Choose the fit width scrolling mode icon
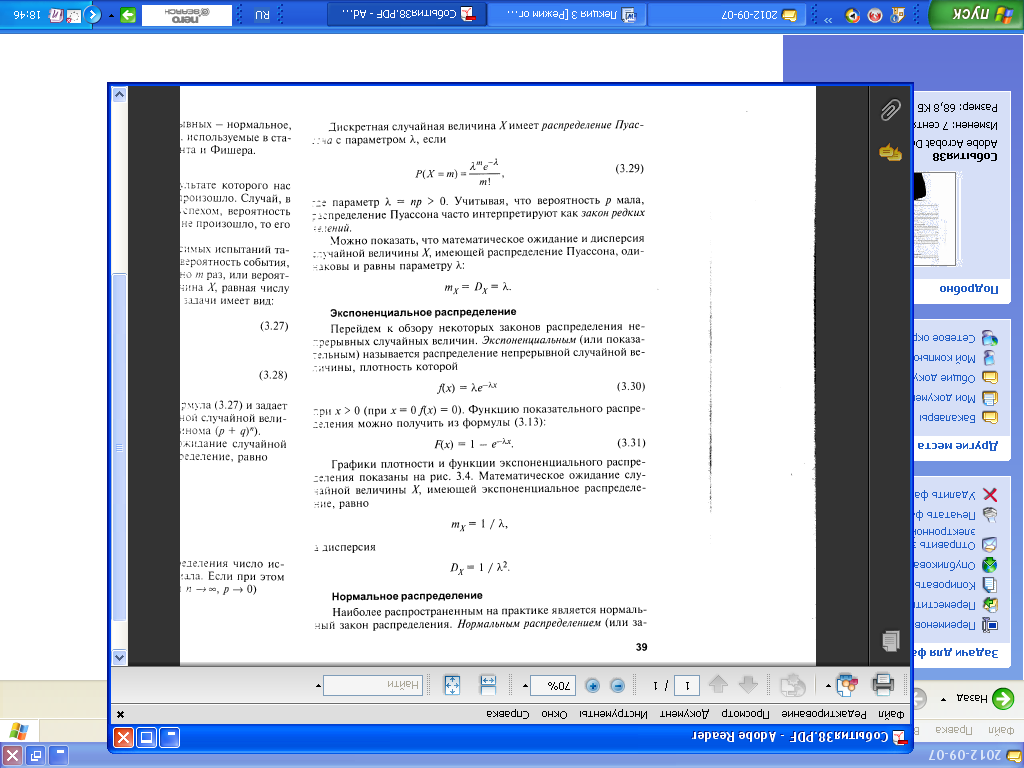The image size is (1024, 768). pos(488,685)
